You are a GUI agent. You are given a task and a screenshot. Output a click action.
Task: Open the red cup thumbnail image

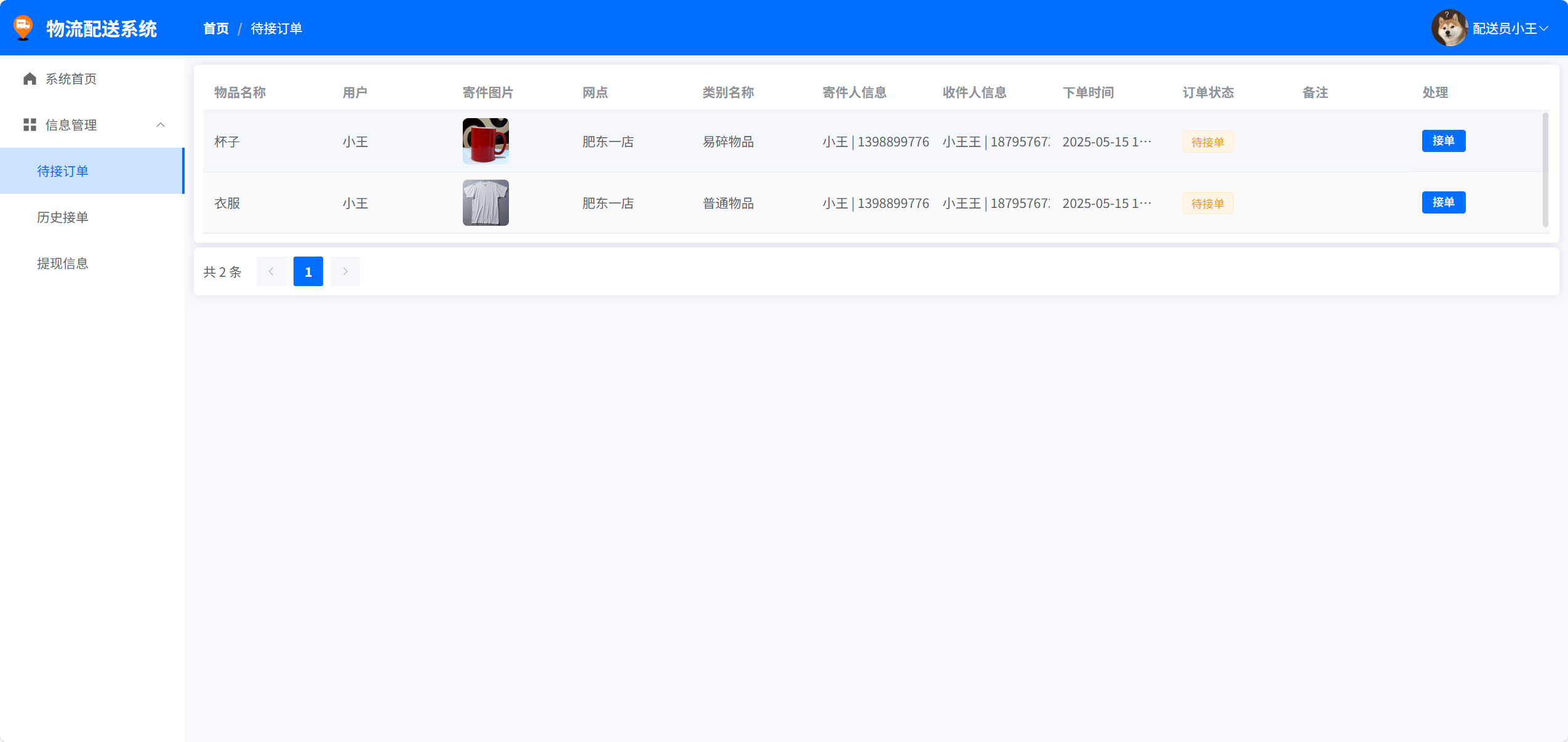pyautogui.click(x=486, y=141)
